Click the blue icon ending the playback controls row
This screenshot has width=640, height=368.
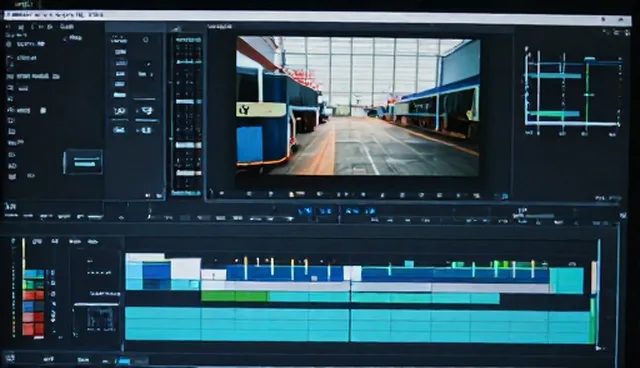(504, 196)
